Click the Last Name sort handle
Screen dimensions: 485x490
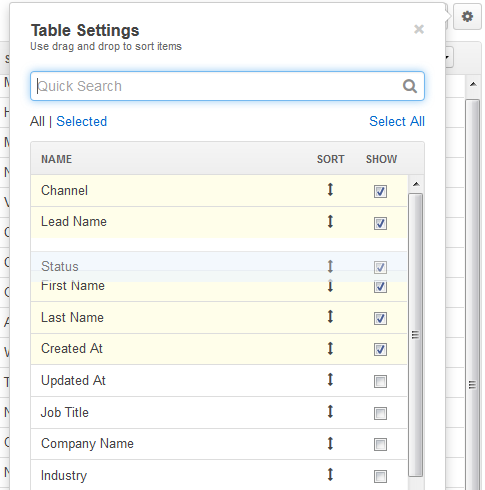330,317
